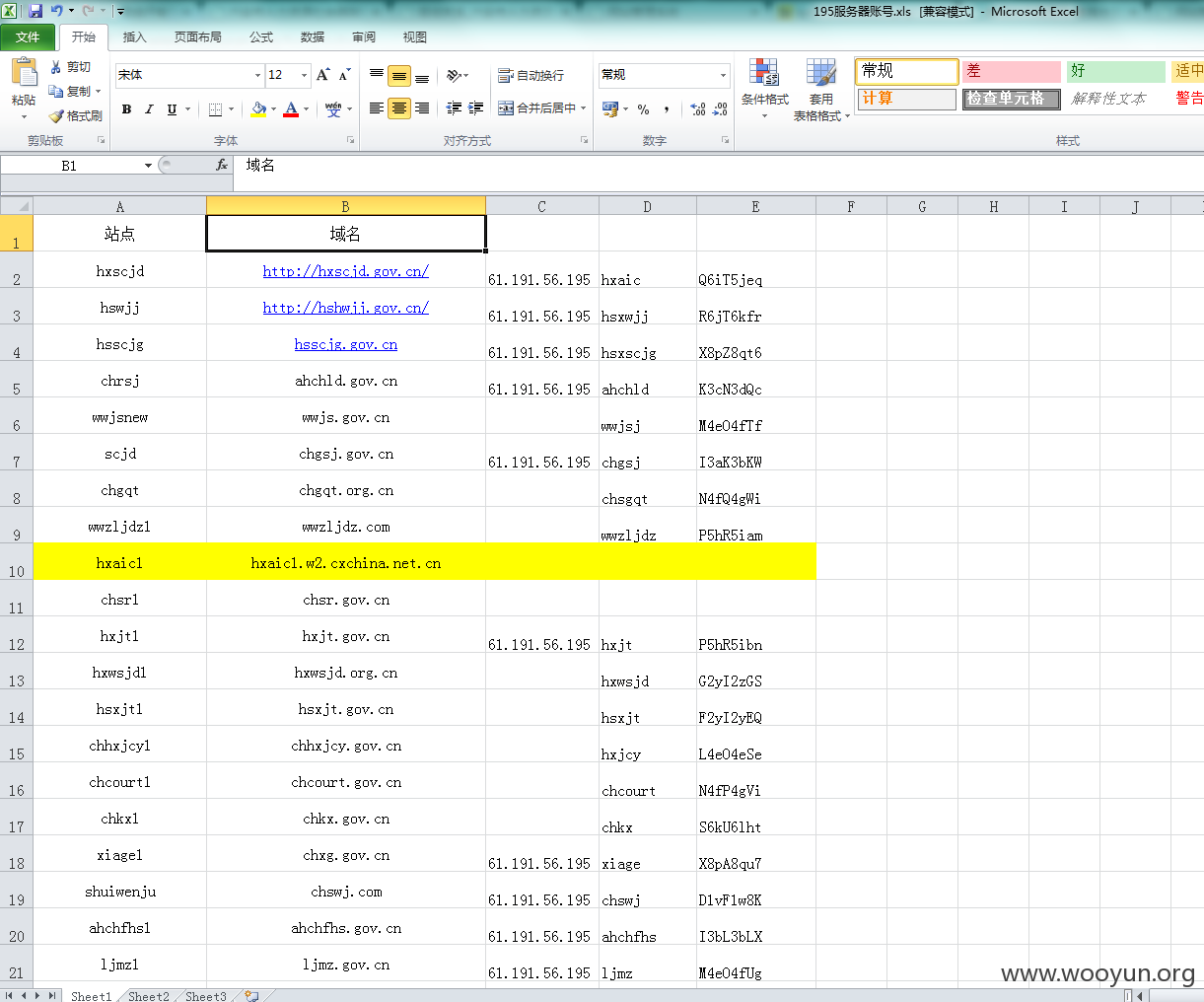The image size is (1204, 1002).
Task: Click the text orientation icon
Action: click(455, 75)
